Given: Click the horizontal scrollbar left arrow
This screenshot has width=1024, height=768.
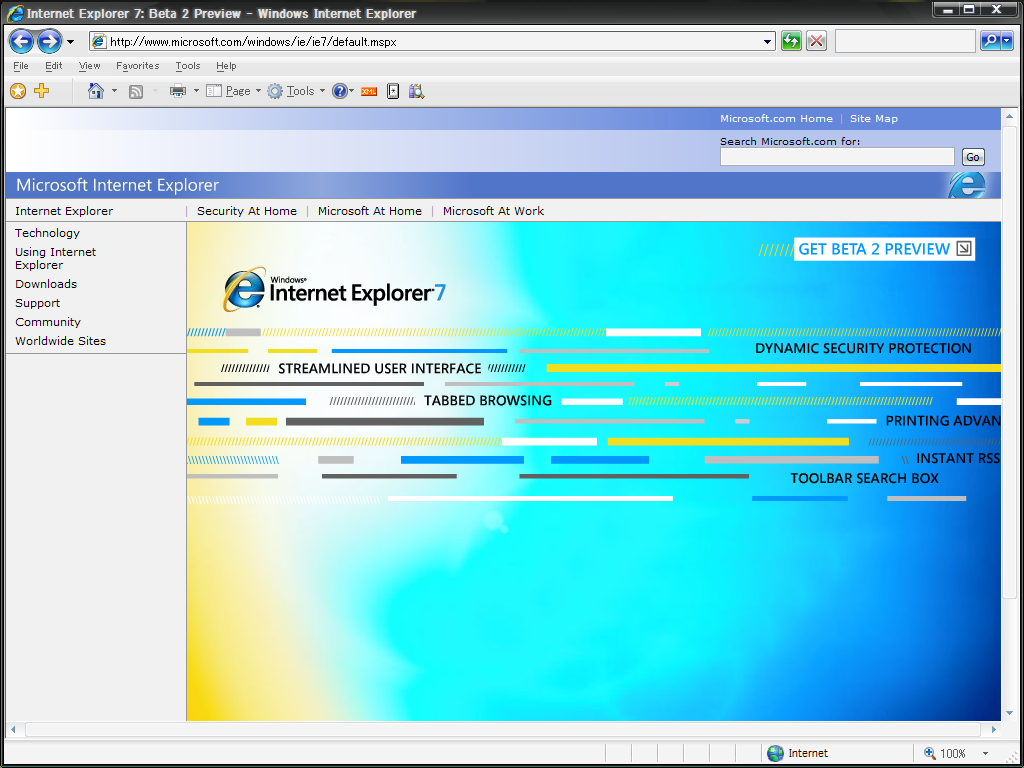Looking at the screenshot, I should [13, 729].
